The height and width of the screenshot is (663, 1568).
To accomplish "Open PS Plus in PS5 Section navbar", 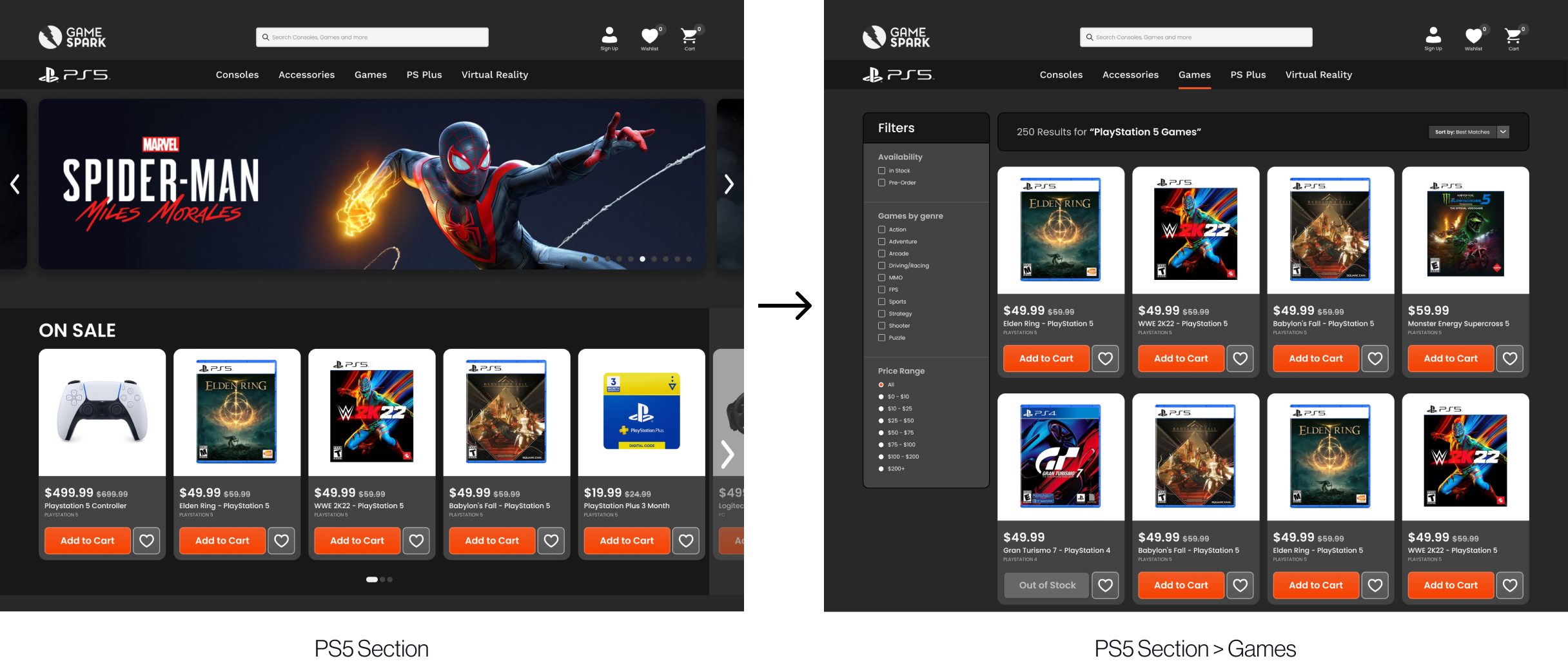I will coord(424,75).
